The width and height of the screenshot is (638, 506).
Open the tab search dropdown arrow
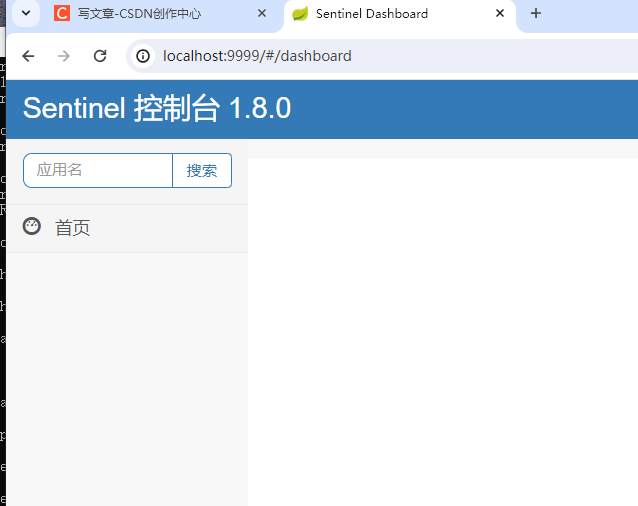point(26,13)
